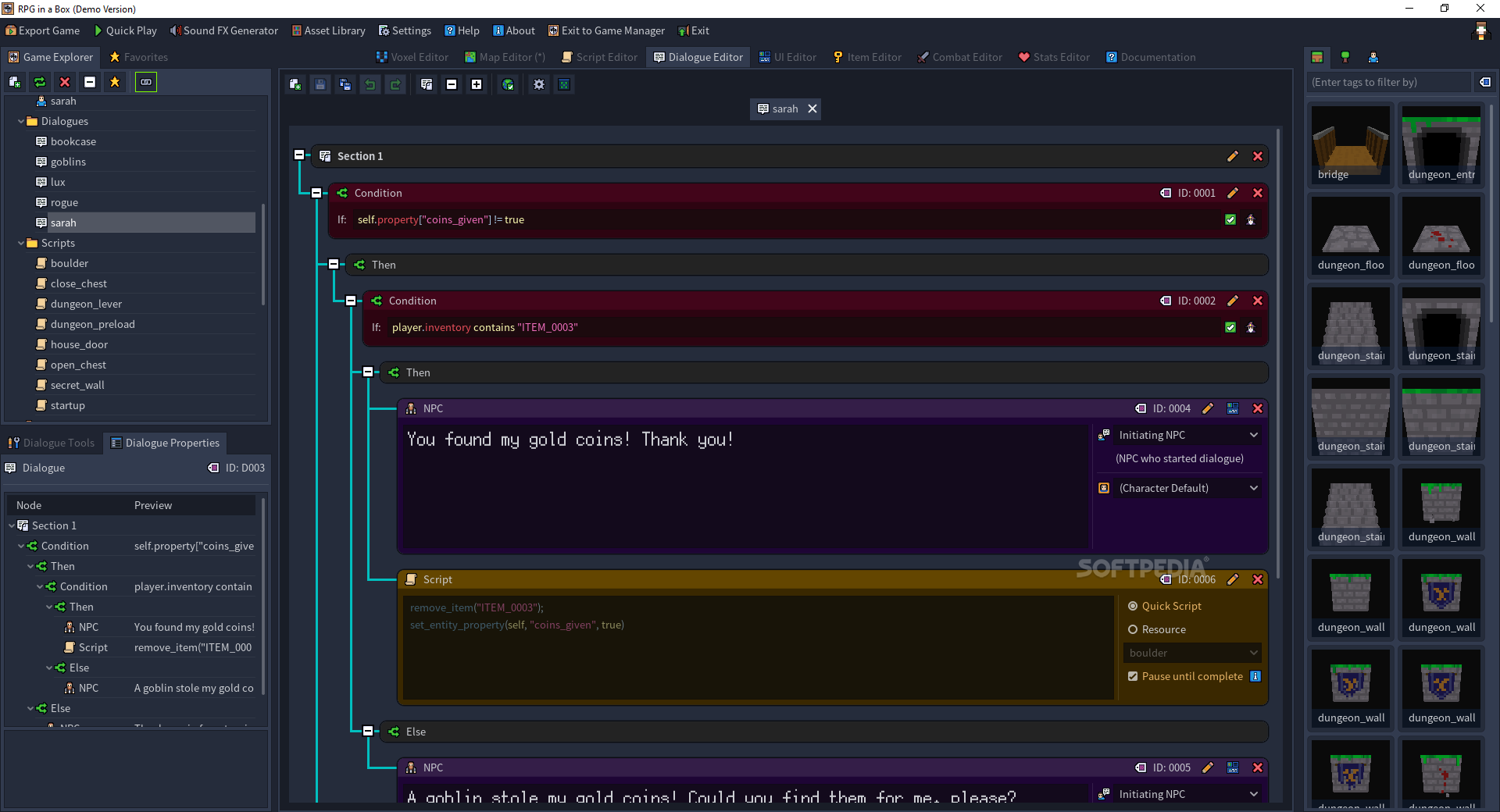The image size is (1500, 812).
Task: Open the Sound FX Generator
Action: (x=224, y=30)
